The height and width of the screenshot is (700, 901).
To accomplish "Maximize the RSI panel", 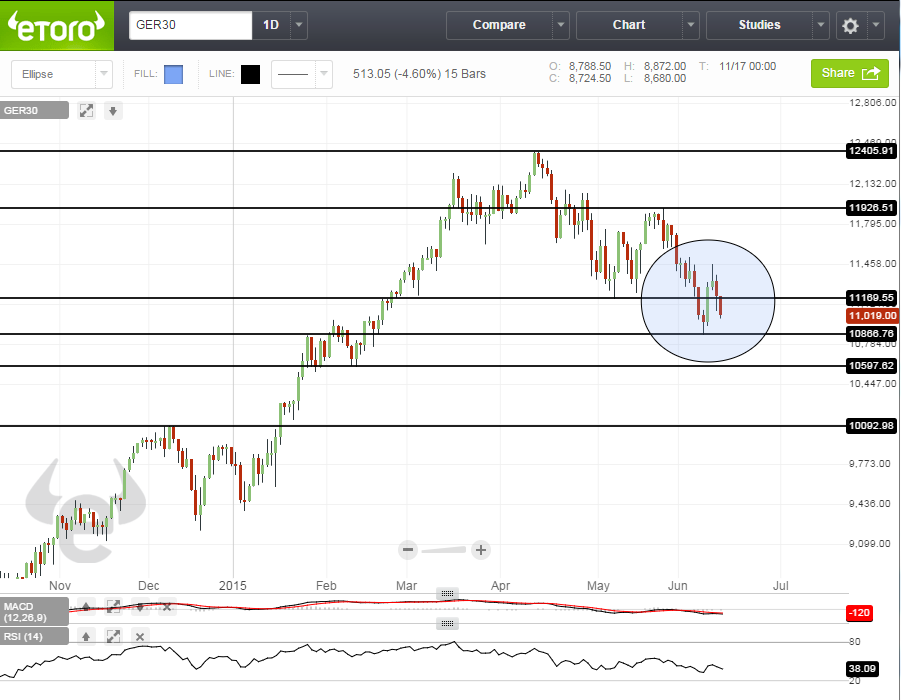I will 113,636.
